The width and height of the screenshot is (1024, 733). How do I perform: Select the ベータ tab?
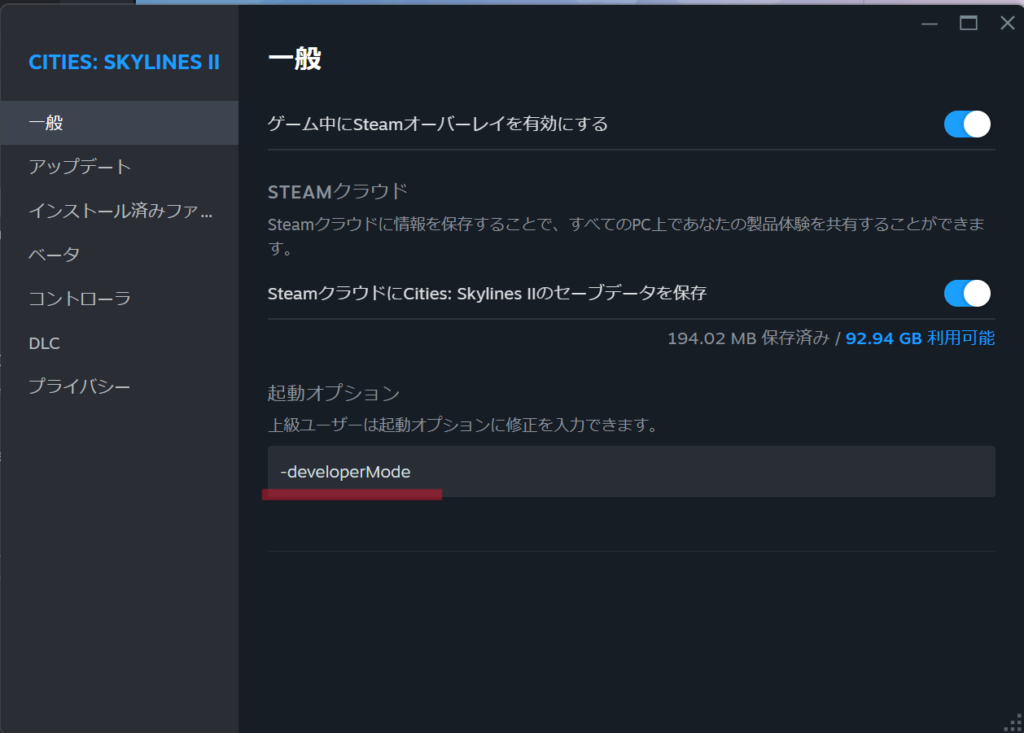click(x=119, y=254)
